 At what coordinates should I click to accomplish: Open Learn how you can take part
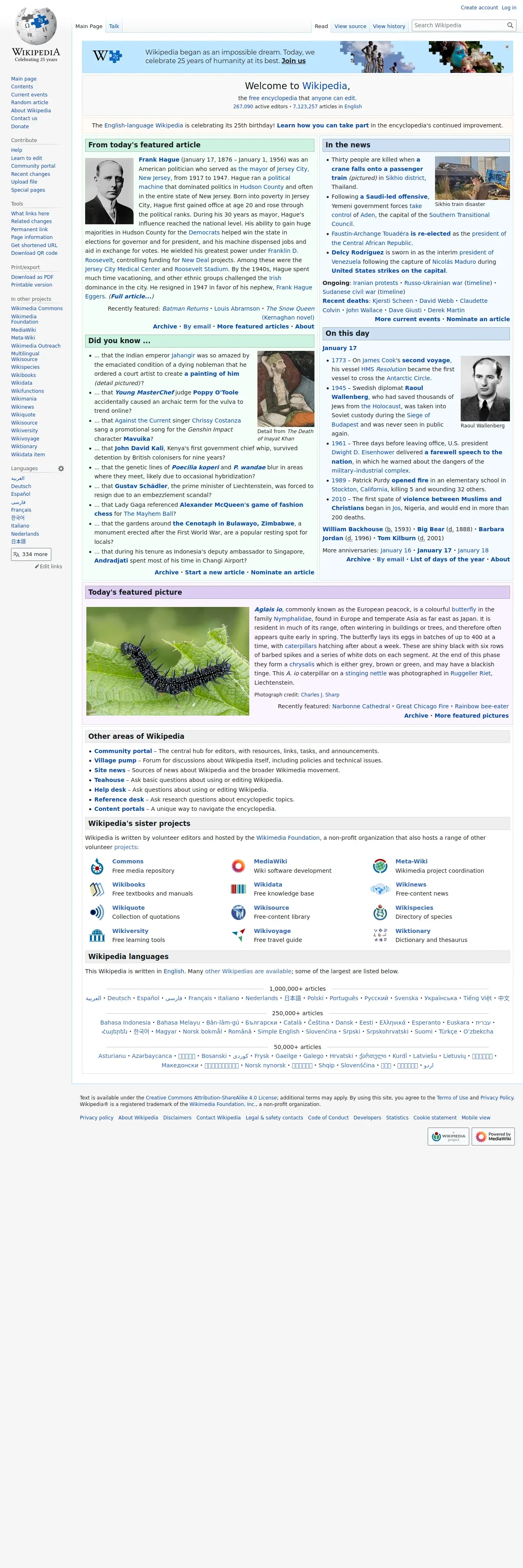(x=323, y=125)
